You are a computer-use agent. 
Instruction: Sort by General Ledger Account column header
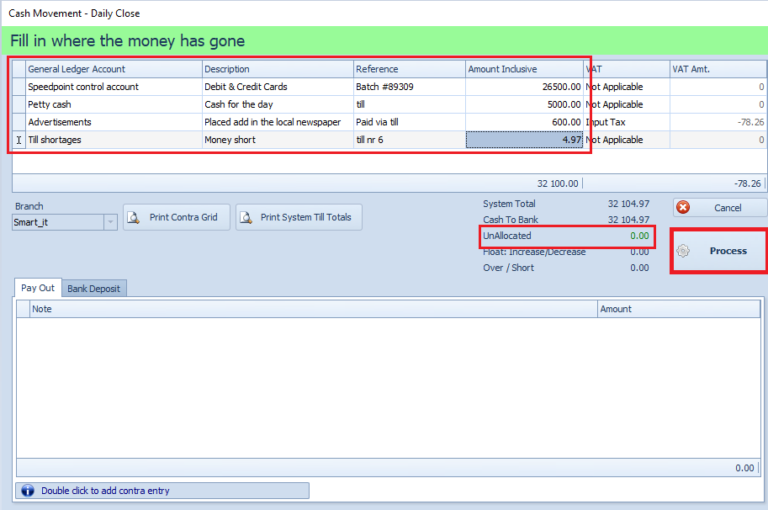click(114, 69)
